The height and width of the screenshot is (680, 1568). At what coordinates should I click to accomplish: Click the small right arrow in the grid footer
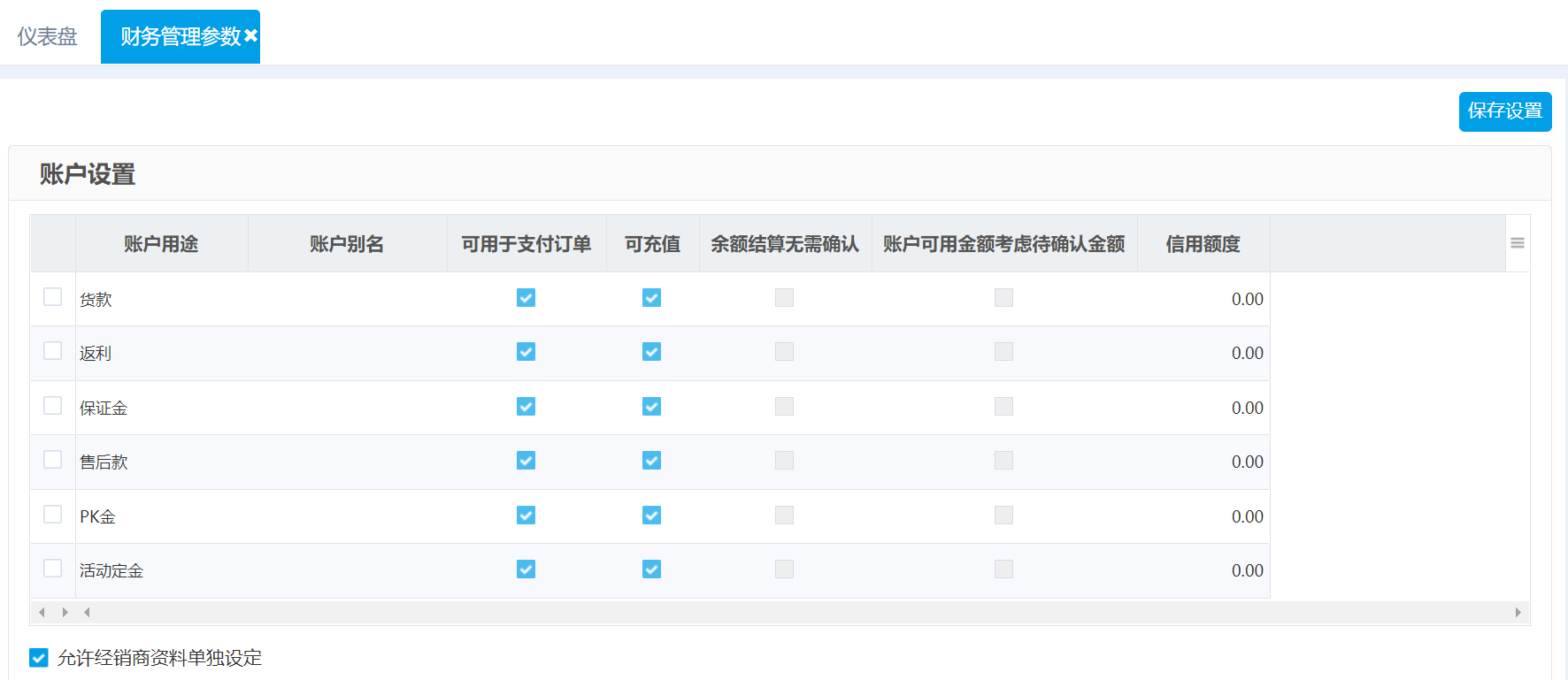coord(65,612)
